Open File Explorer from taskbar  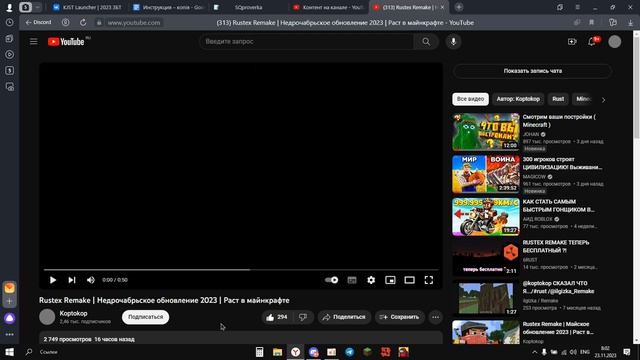[x=278, y=352]
